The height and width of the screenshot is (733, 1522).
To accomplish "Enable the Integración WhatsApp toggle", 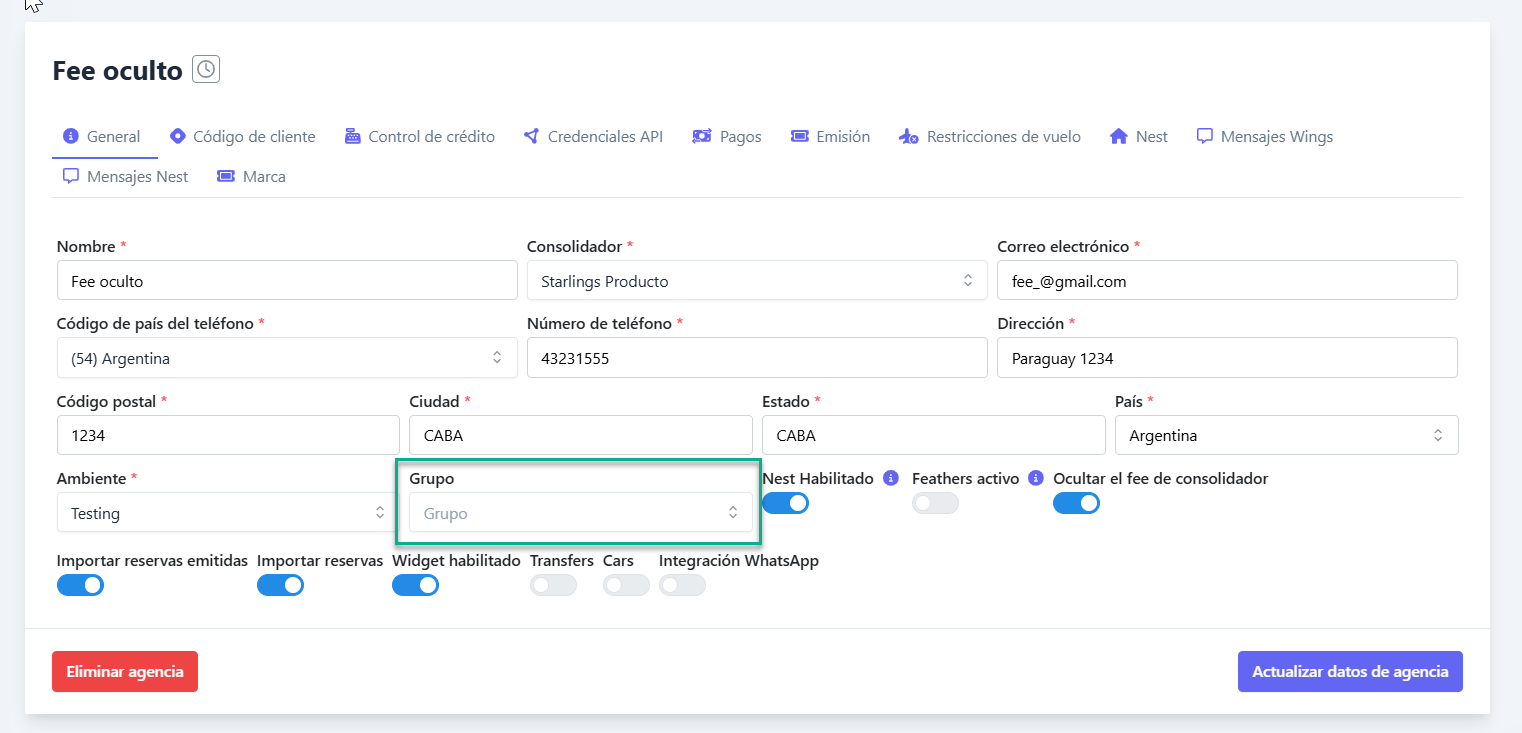I will (x=682, y=585).
